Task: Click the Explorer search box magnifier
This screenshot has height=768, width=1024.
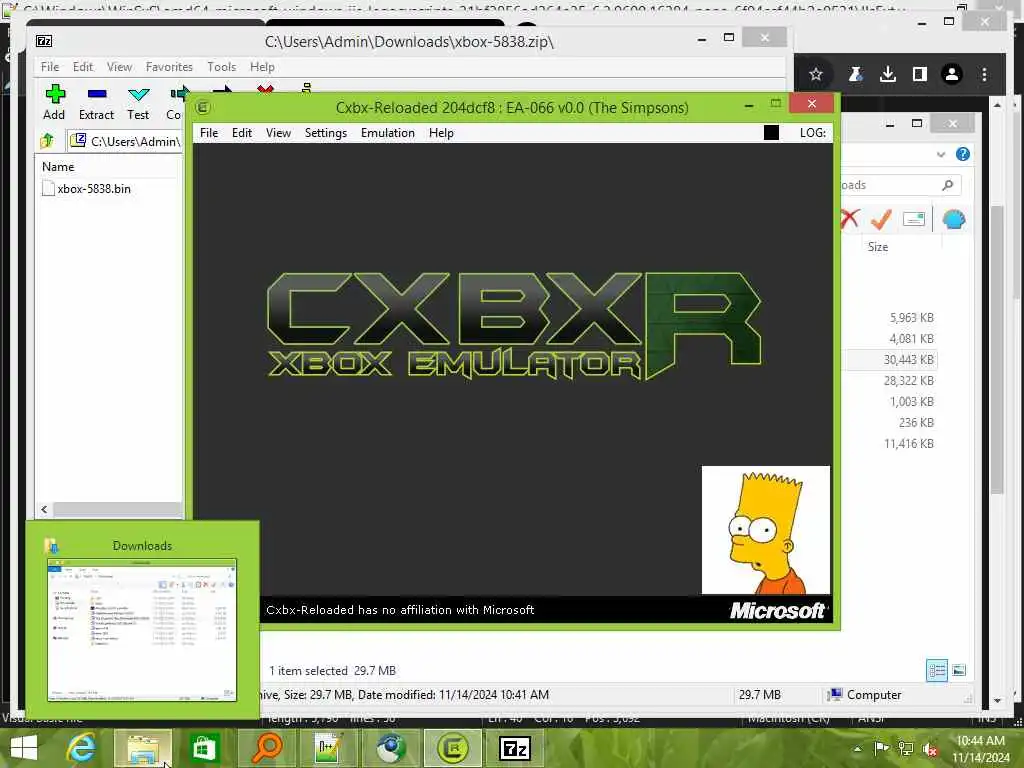Action: tap(948, 185)
